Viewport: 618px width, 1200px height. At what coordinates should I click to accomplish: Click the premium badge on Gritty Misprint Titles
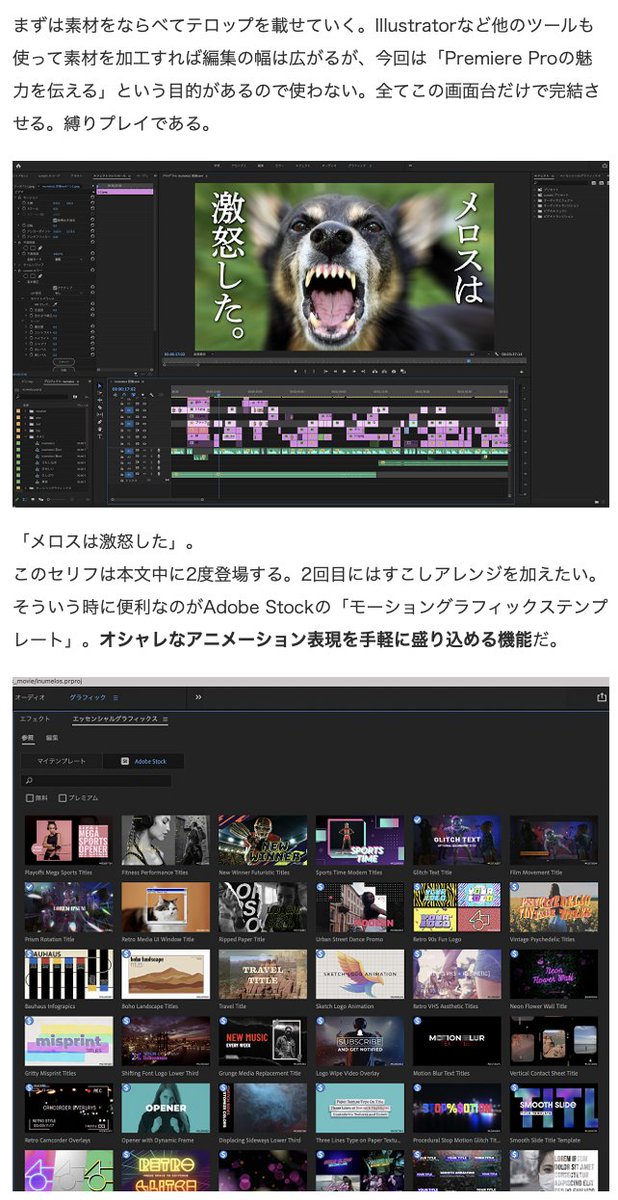pos(30,1022)
